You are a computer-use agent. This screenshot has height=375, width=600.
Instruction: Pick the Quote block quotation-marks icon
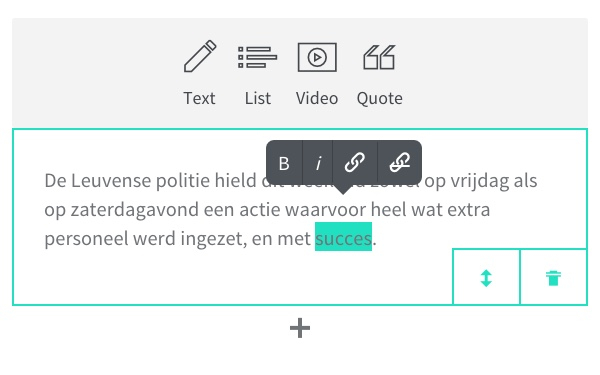[x=379, y=57]
